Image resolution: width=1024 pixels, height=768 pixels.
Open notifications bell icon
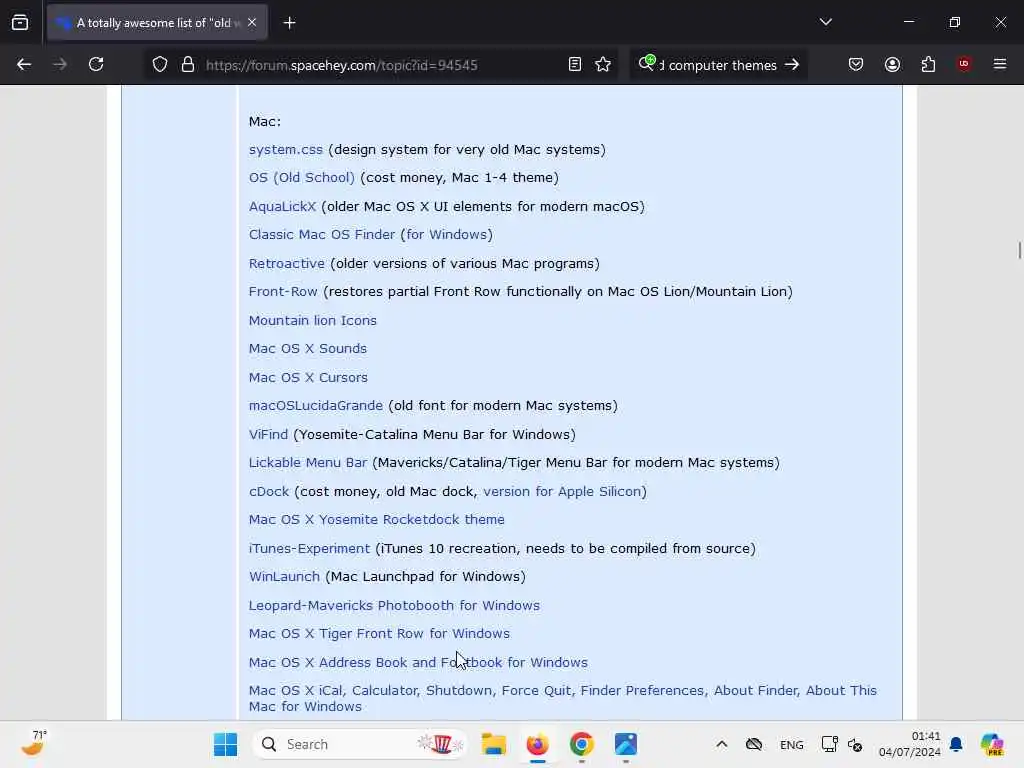pos(956,744)
